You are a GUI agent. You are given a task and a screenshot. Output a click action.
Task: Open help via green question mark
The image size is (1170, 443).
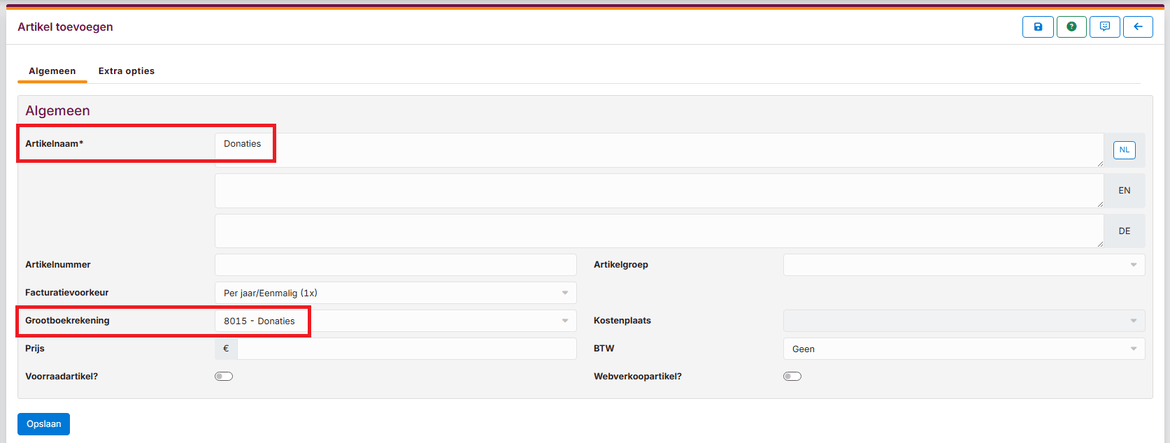tap(1071, 27)
